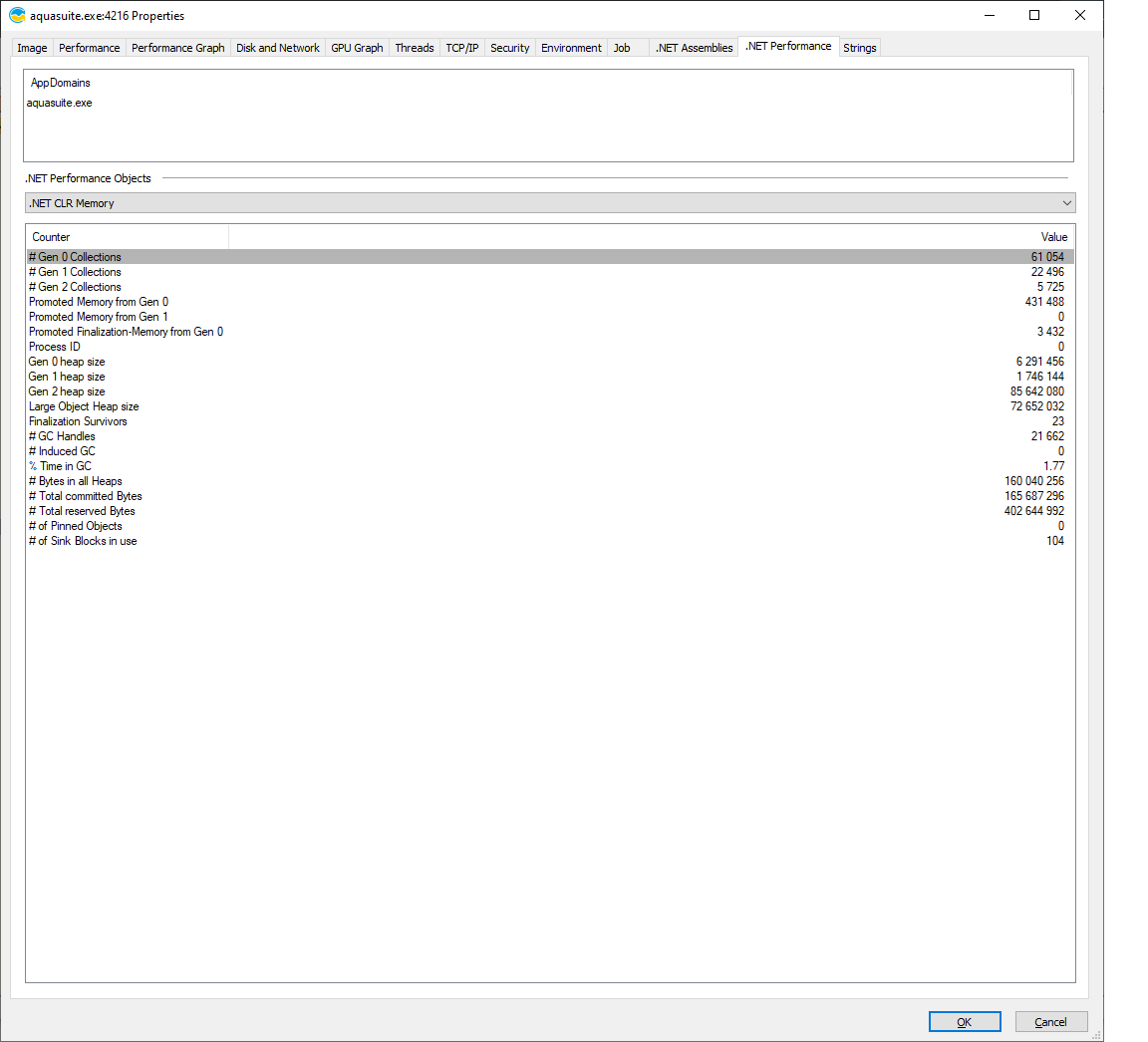Image resolution: width=1148 pixels, height=1042 pixels.
Task: Switch to the Security tab
Action: point(509,48)
